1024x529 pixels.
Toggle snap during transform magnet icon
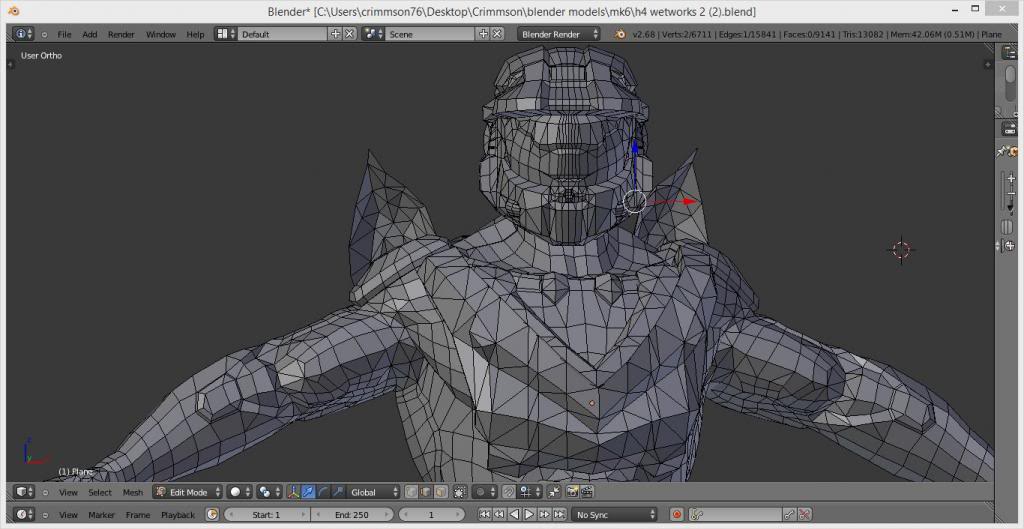coord(509,492)
